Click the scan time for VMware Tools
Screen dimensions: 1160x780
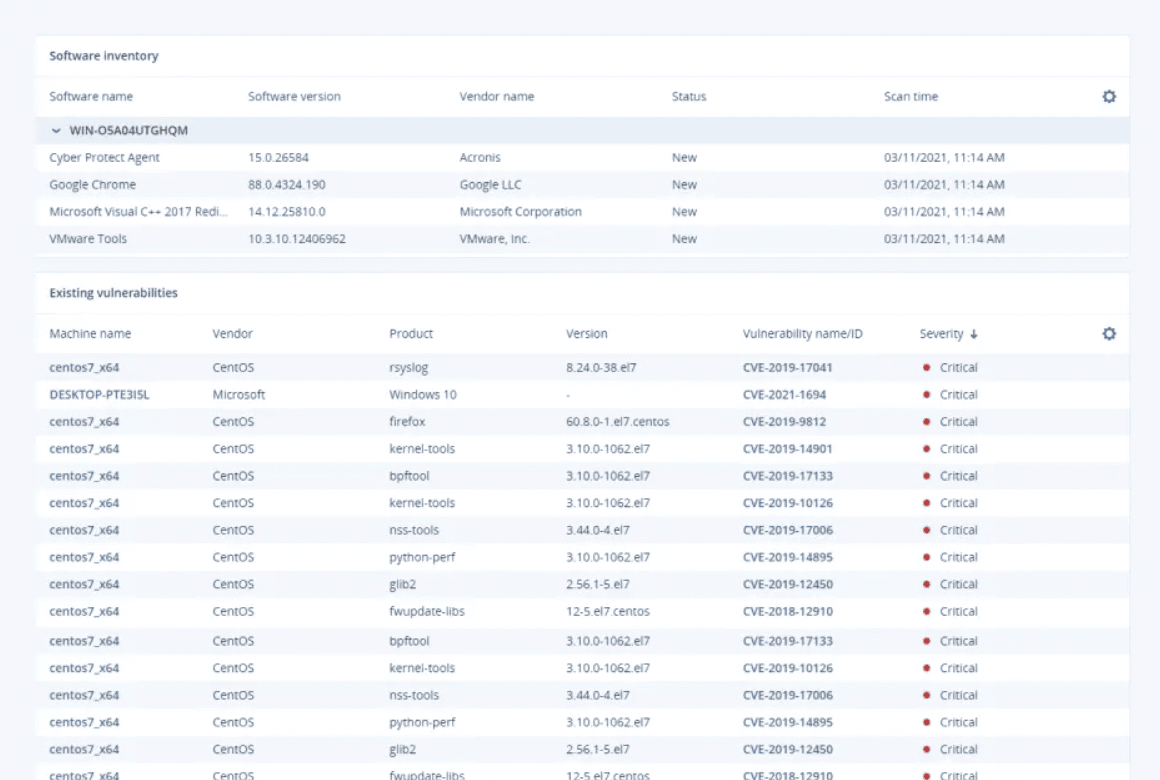tap(944, 239)
